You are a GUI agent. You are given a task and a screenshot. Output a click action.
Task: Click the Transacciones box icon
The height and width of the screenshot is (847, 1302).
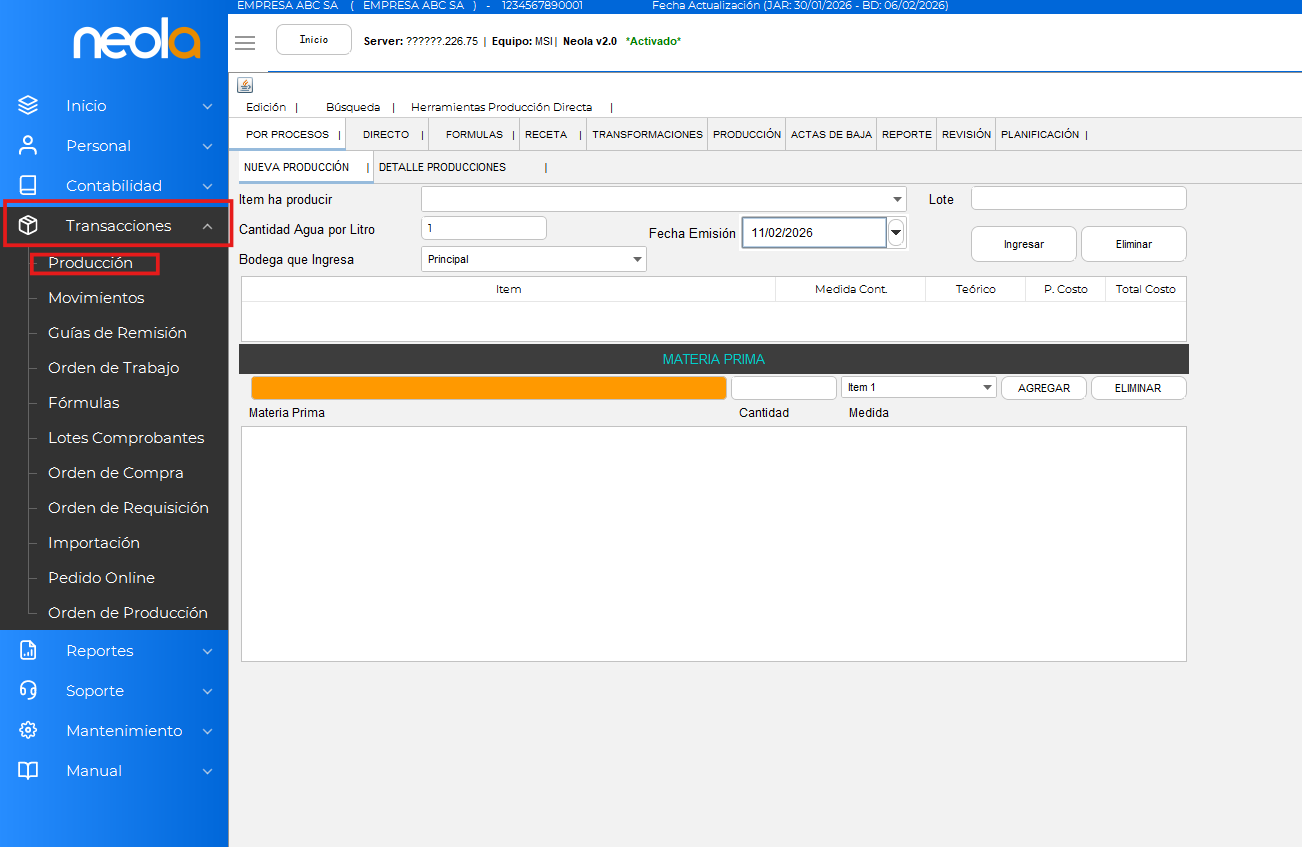[x=28, y=225]
